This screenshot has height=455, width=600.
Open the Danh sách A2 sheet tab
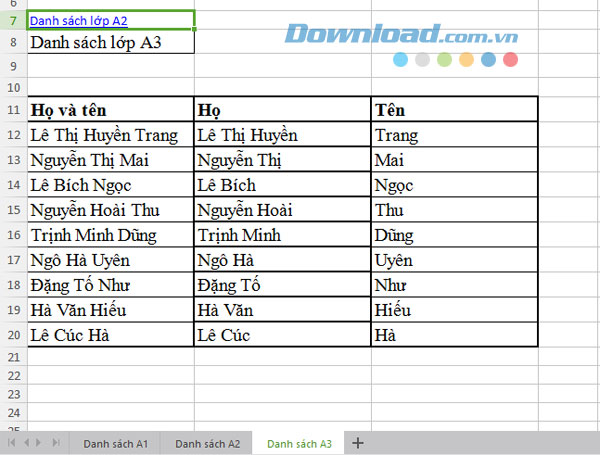point(207,442)
